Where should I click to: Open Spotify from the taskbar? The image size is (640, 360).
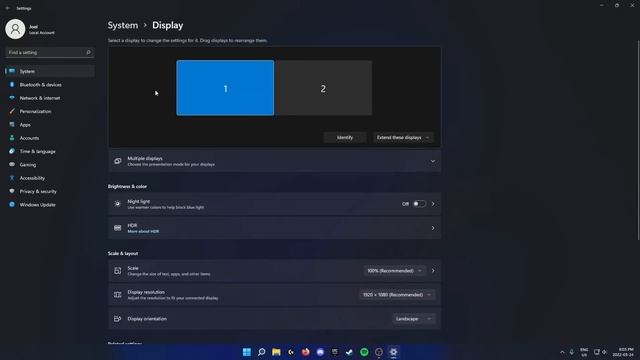pyautogui.click(x=364, y=352)
